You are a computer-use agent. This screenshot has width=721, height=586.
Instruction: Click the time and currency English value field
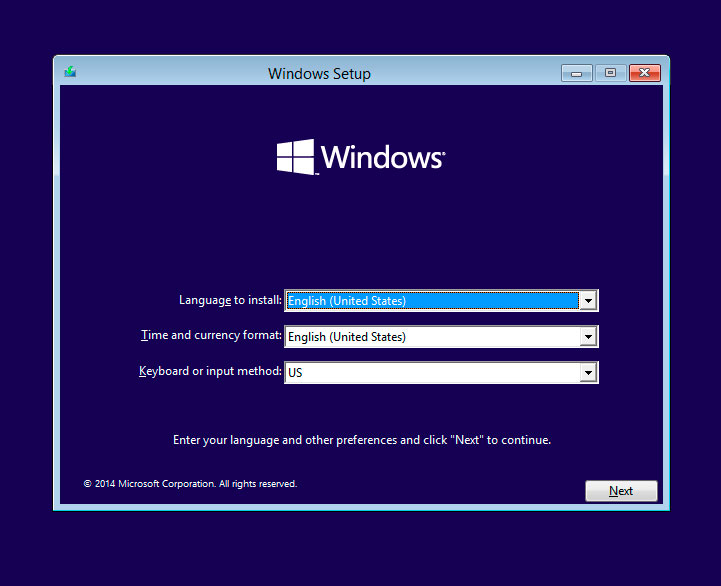431,337
